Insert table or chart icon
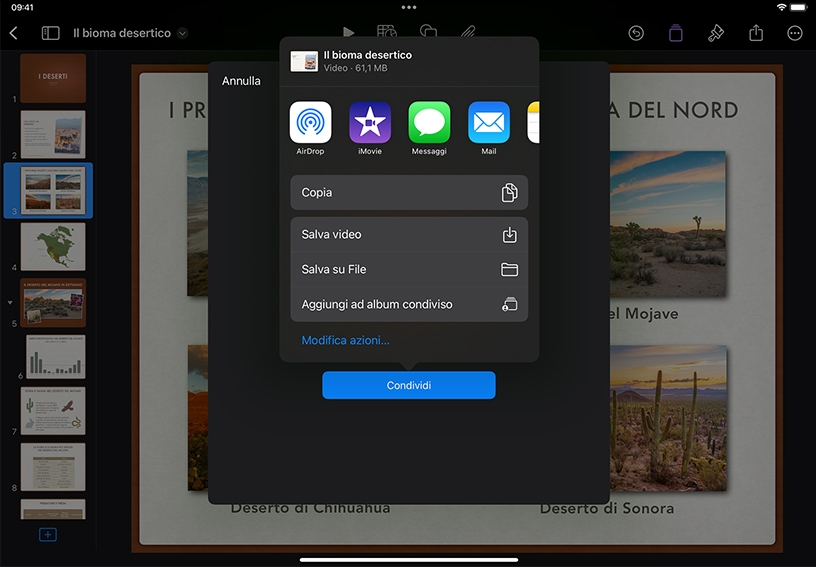This screenshot has width=816, height=567. [387, 32]
